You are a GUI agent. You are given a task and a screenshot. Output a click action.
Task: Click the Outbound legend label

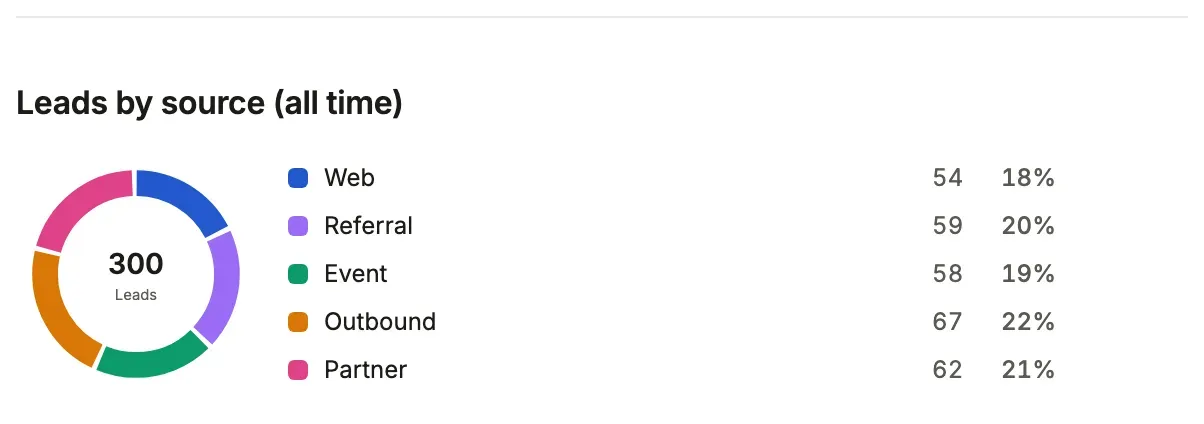point(380,322)
